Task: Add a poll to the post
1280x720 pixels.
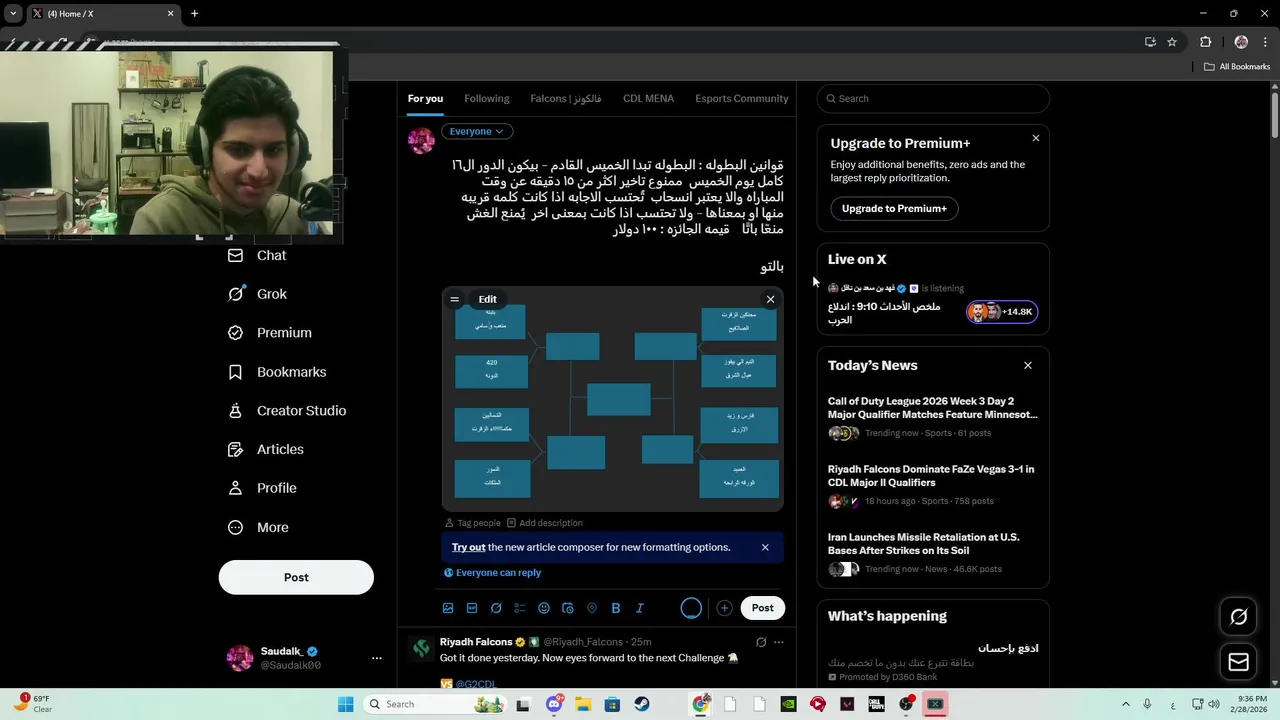Action: (520, 608)
